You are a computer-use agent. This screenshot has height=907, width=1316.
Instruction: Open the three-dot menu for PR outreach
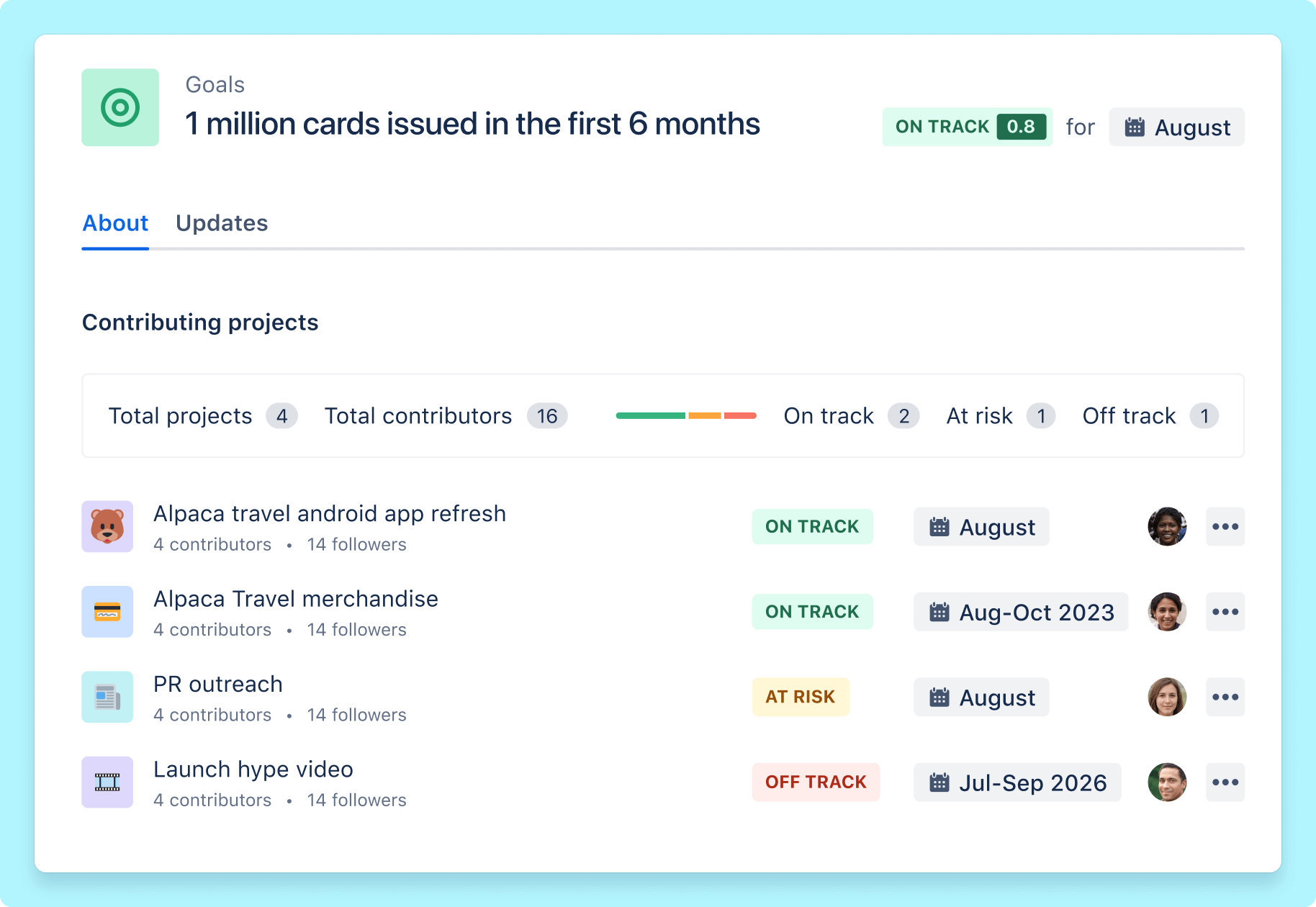click(1225, 696)
